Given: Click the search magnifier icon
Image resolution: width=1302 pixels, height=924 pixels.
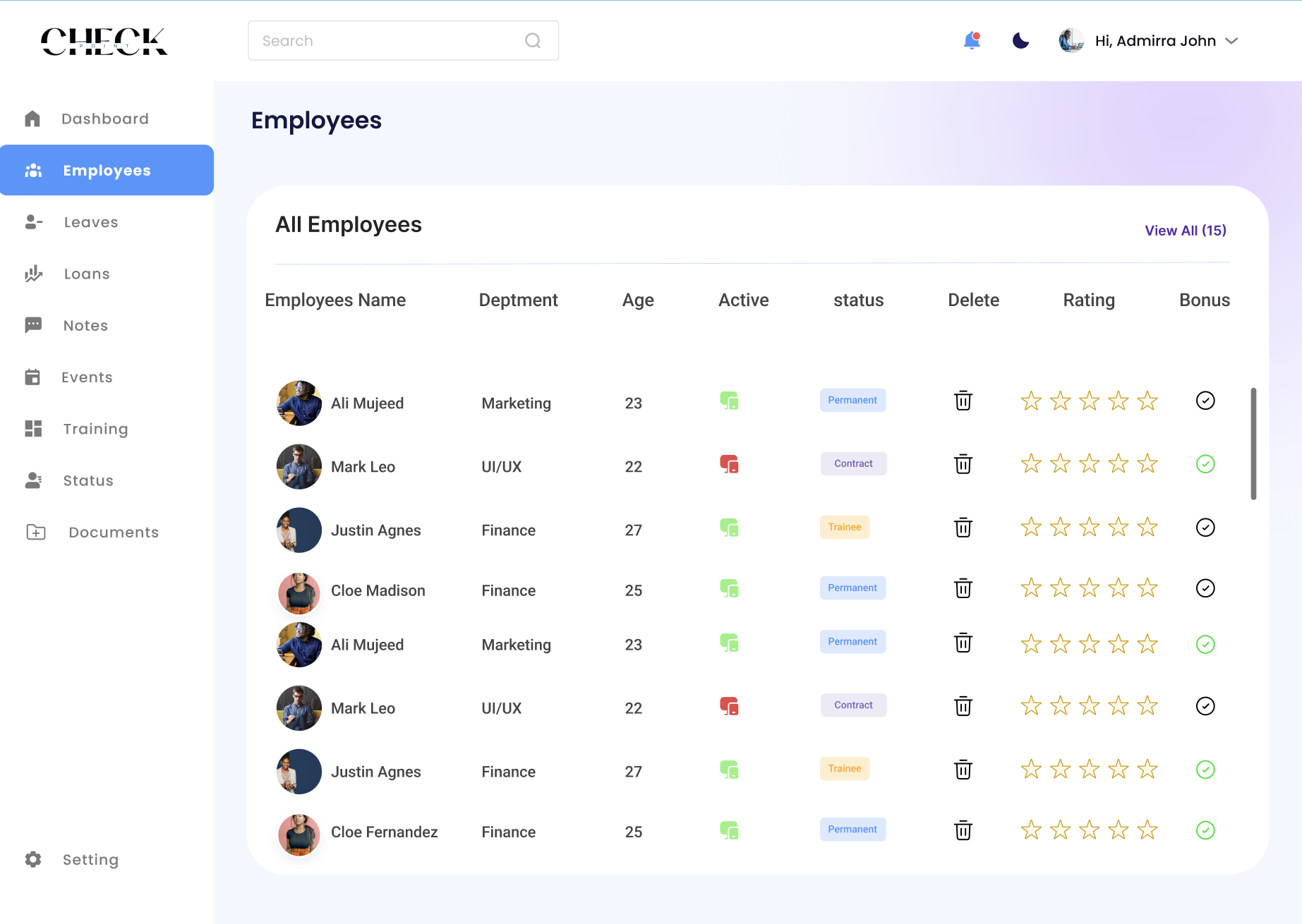Looking at the screenshot, I should (533, 40).
